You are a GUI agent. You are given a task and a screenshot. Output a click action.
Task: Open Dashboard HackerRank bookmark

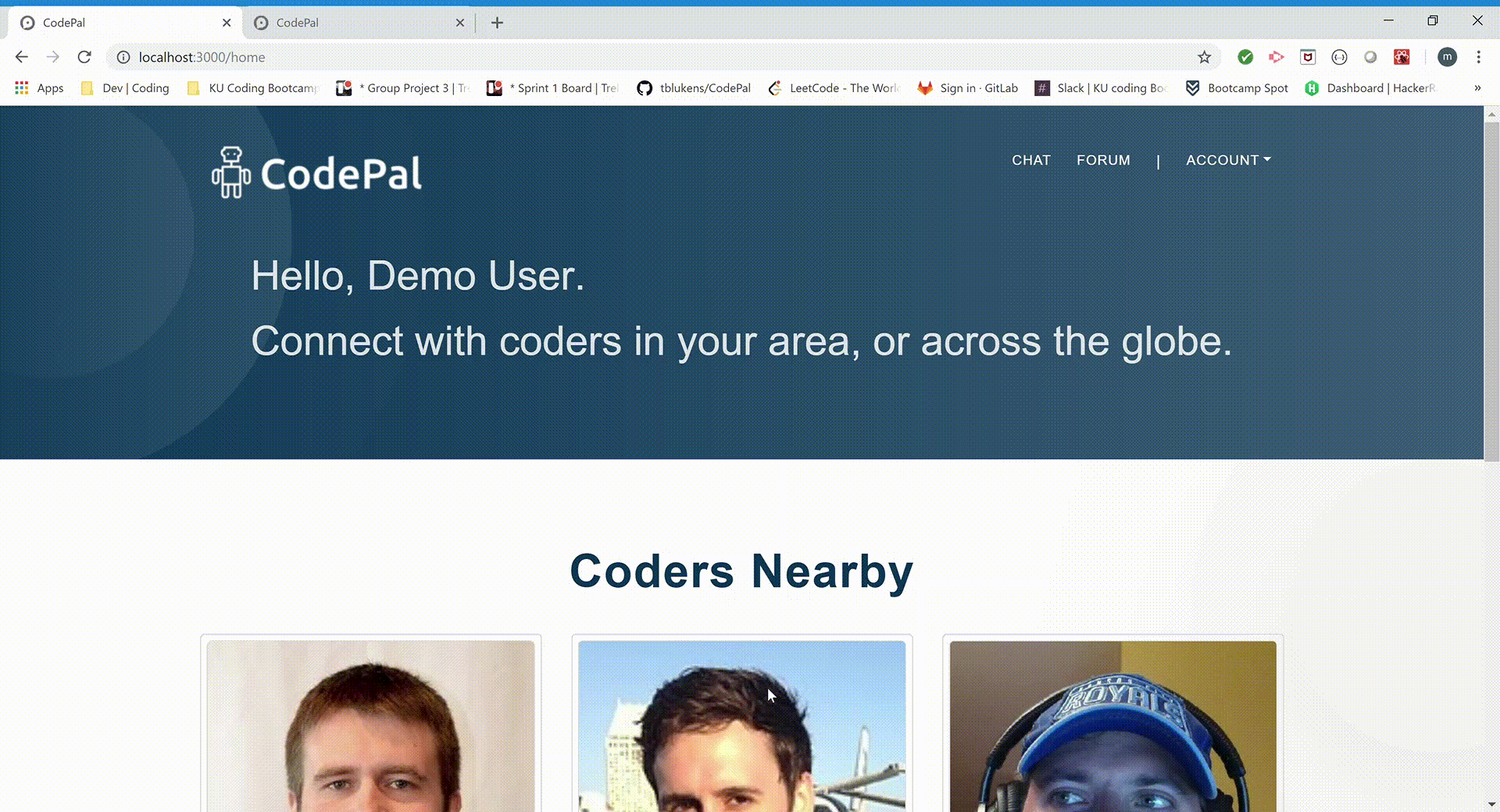[x=1371, y=88]
